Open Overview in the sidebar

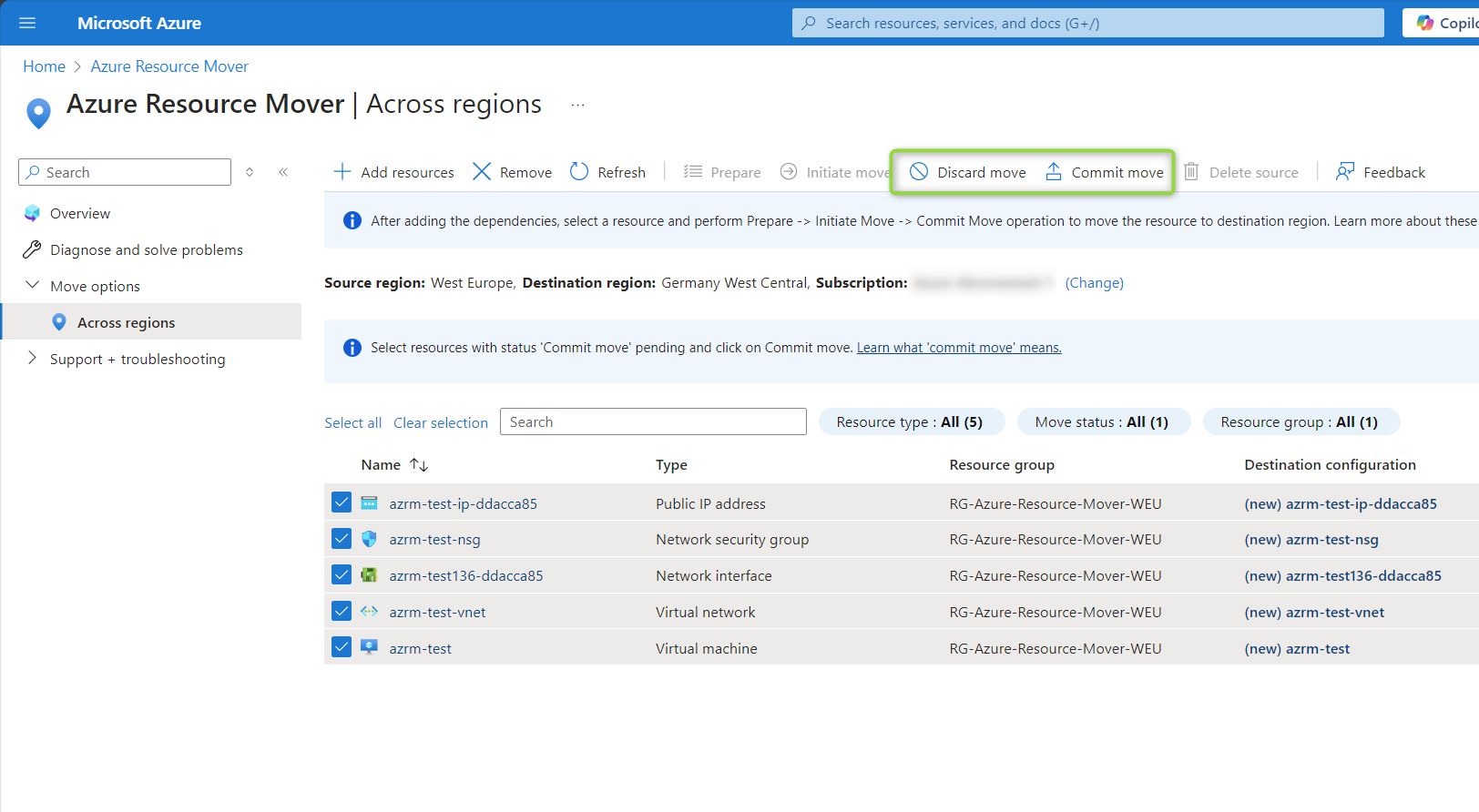coord(80,213)
